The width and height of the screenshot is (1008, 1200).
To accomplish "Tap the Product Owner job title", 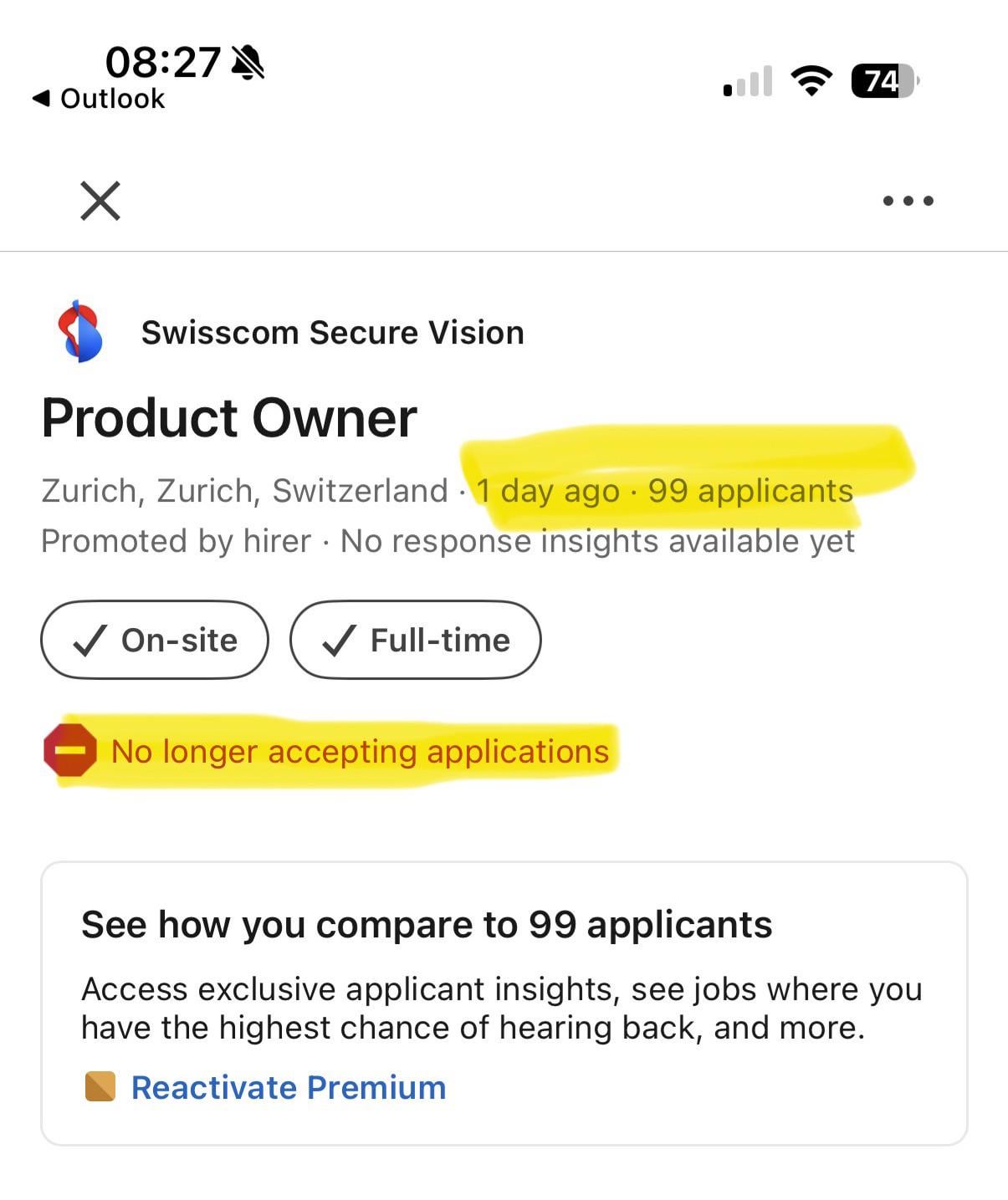I will pyautogui.click(x=229, y=418).
